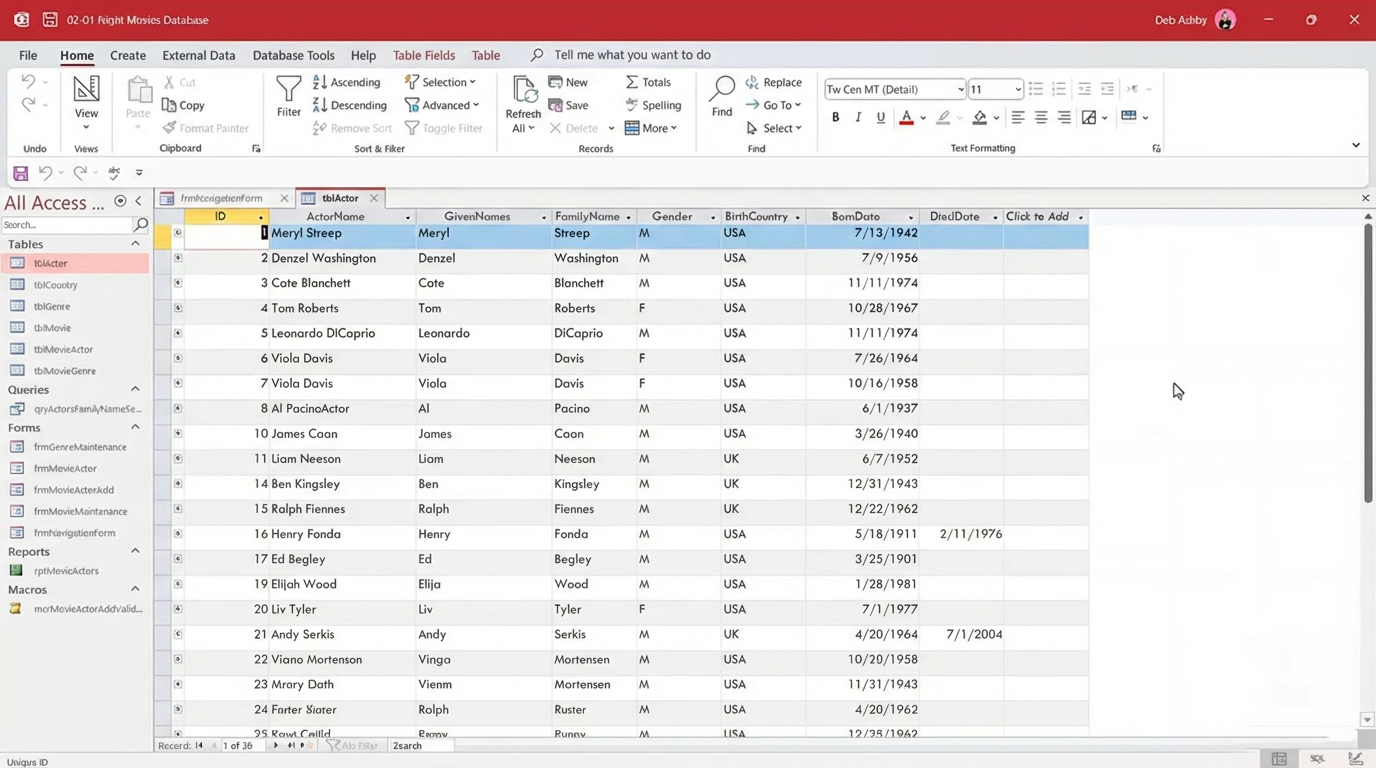Image resolution: width=1376 pixels, height=768 pixels.
Task: Toggle underline text formatting
Action: tap(880, 118)
